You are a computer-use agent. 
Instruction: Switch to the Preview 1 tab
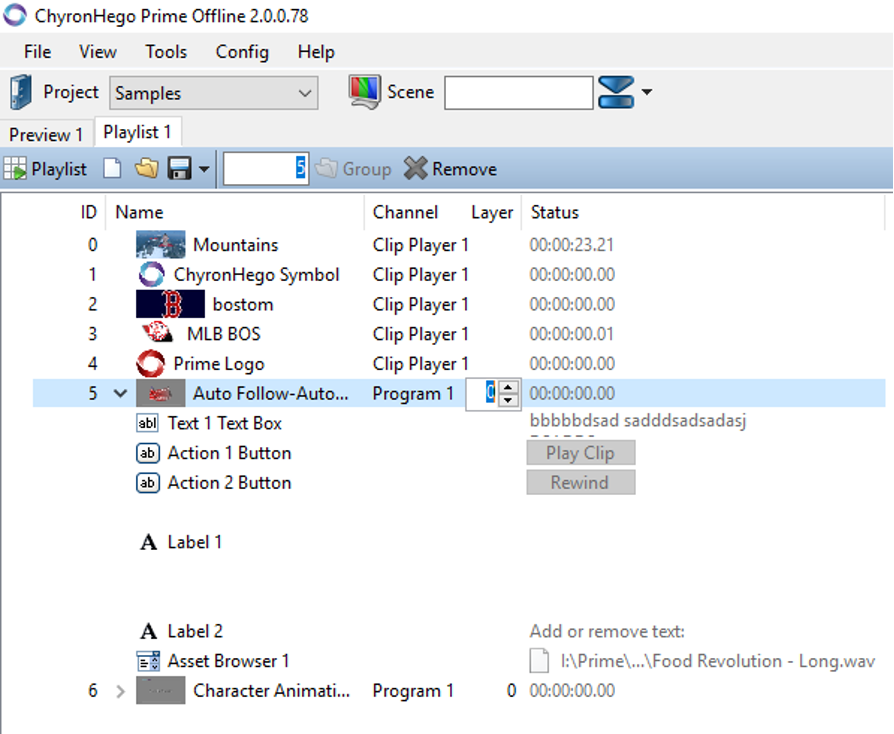click(x=46, y=134)
